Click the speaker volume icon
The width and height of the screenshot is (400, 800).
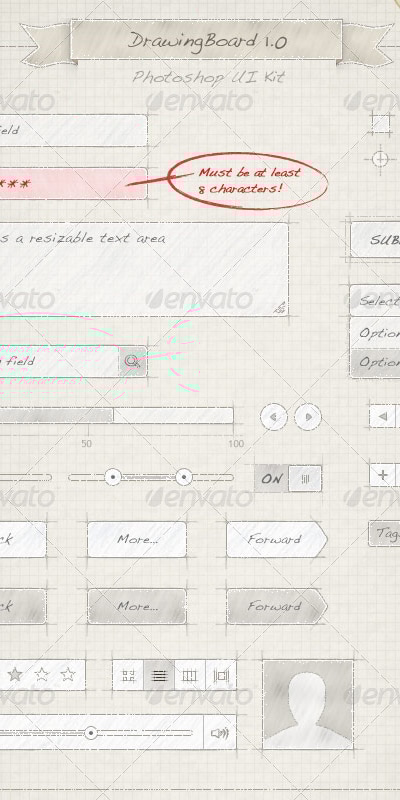pyautogui.click(x=219, y=733)
